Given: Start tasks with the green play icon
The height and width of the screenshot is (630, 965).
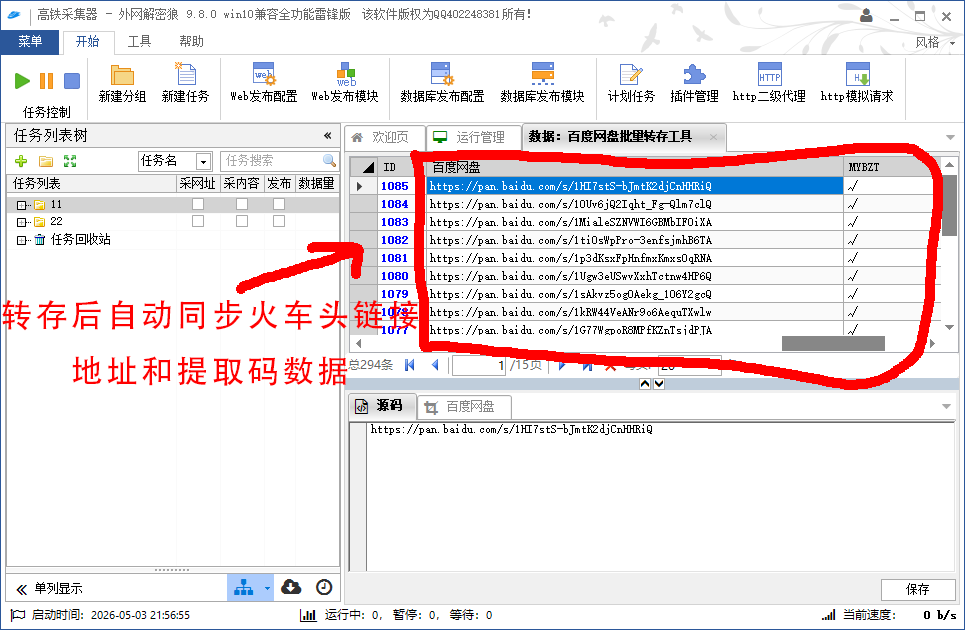Looking at the screenshot, I should pos(22,81).
